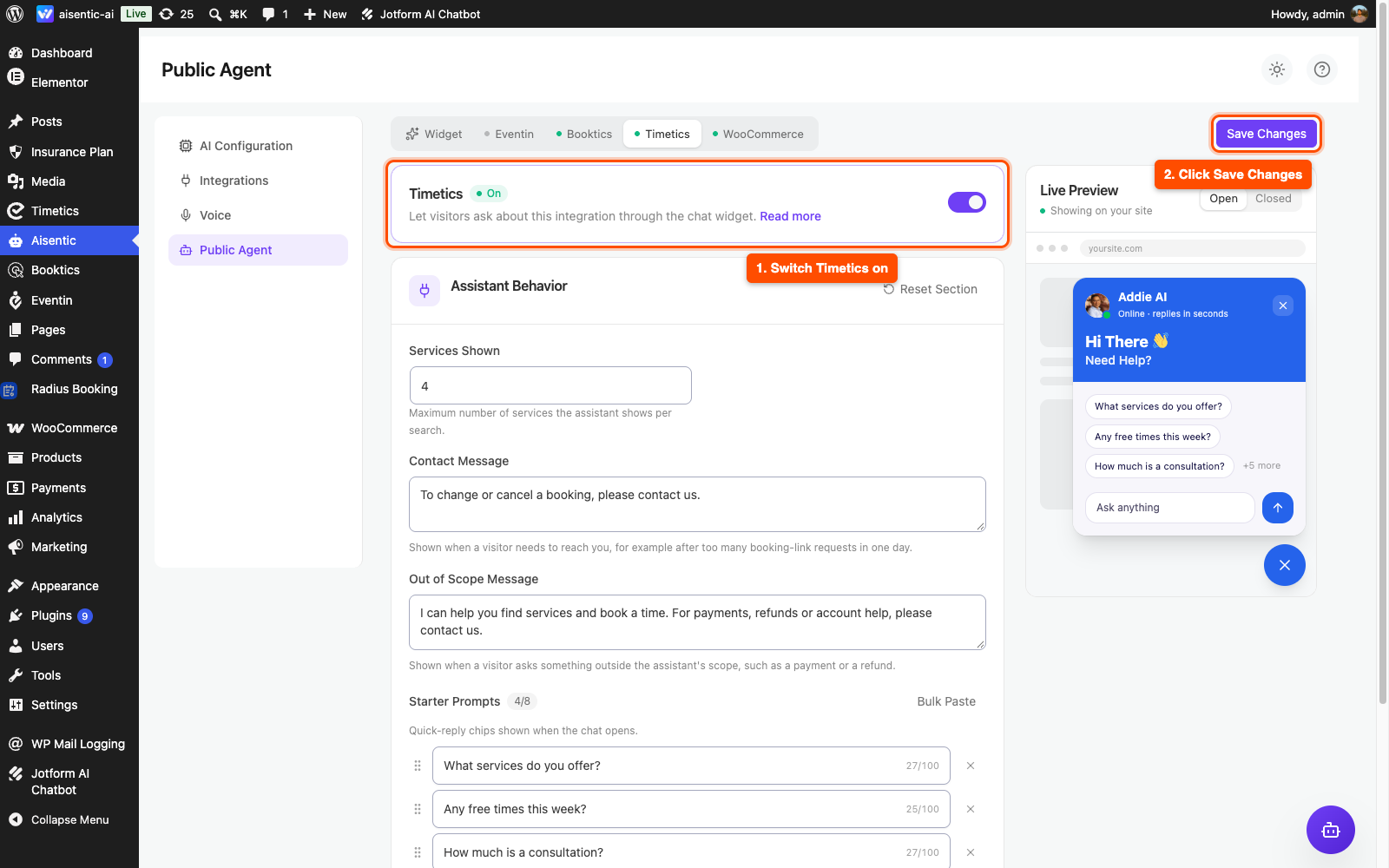Switch to the WooCommerce tab
1389x868 pixels.
coord(758,134)
